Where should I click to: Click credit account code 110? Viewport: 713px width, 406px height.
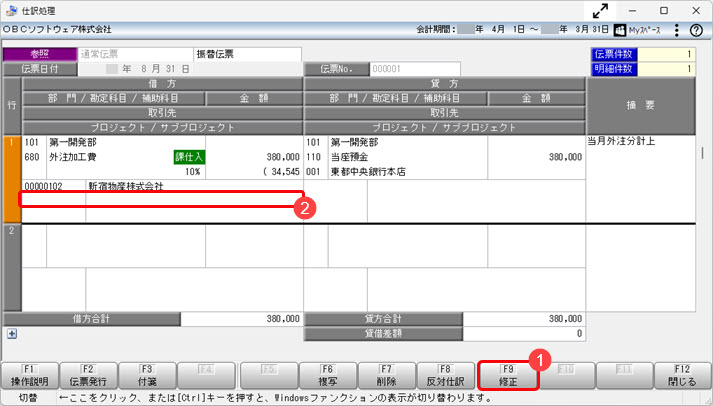tap(313, 157)
